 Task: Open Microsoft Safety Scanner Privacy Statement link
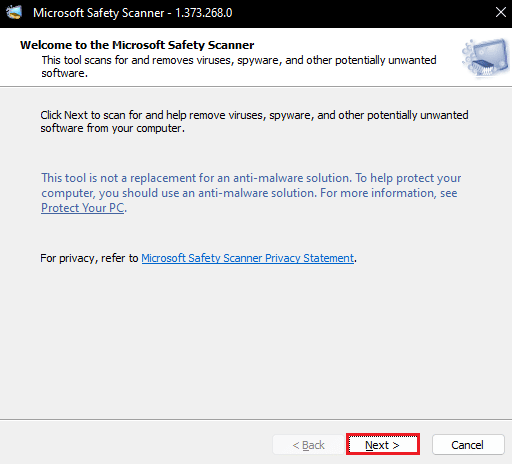coord(247,258)
